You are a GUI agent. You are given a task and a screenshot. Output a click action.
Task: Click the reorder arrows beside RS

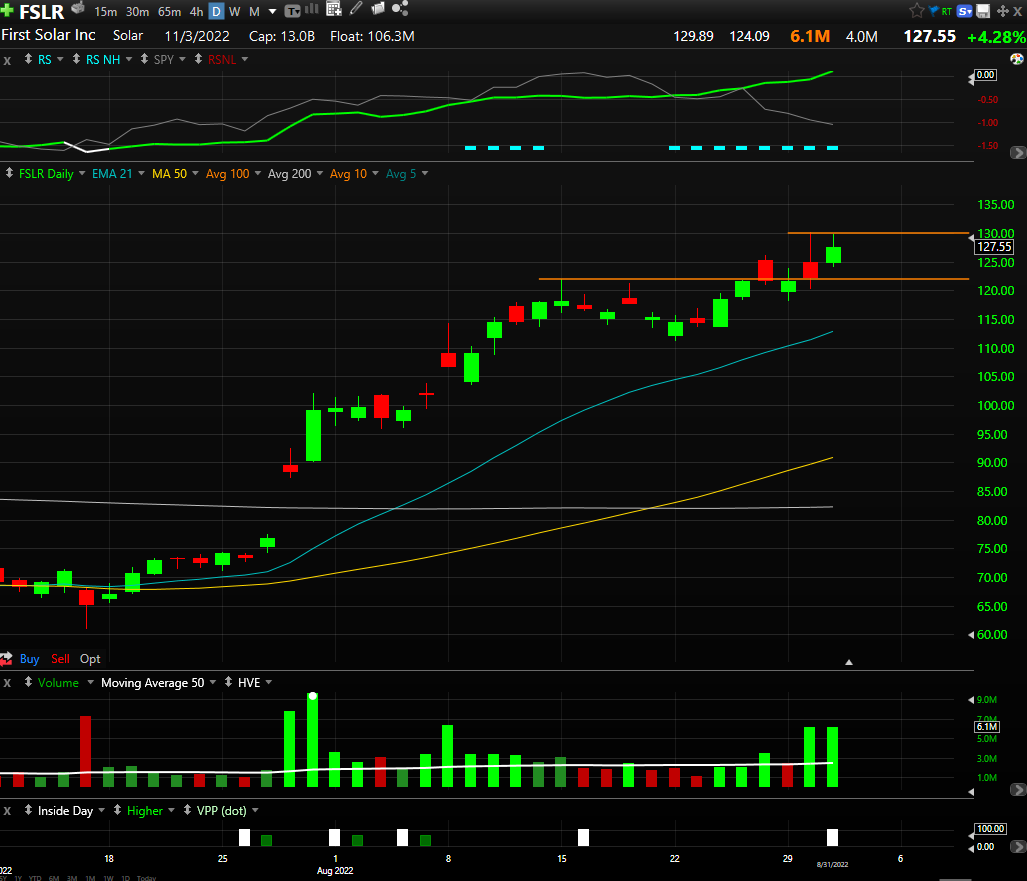pyautogui.click(x=28, y=59)
